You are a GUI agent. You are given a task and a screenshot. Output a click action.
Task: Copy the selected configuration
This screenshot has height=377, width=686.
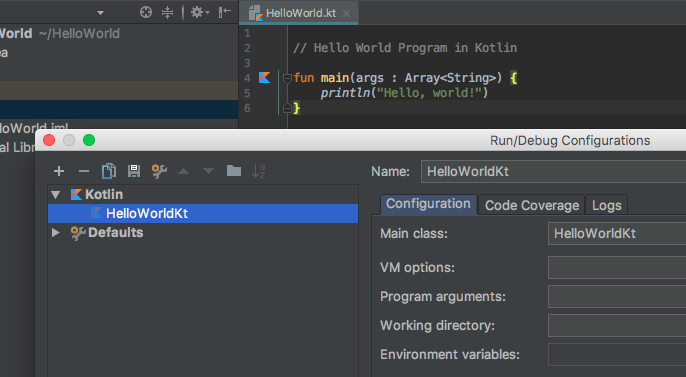click(x=109, y=171)
